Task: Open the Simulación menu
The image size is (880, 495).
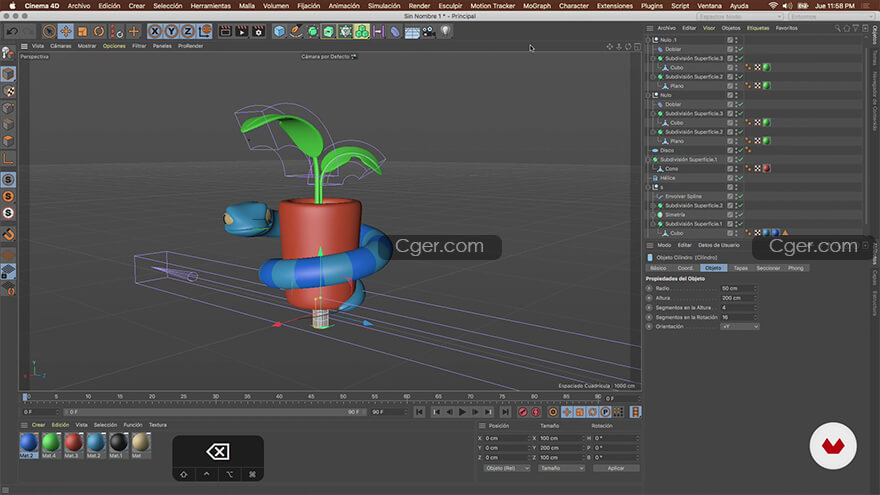Action: (x=384, y=6)
